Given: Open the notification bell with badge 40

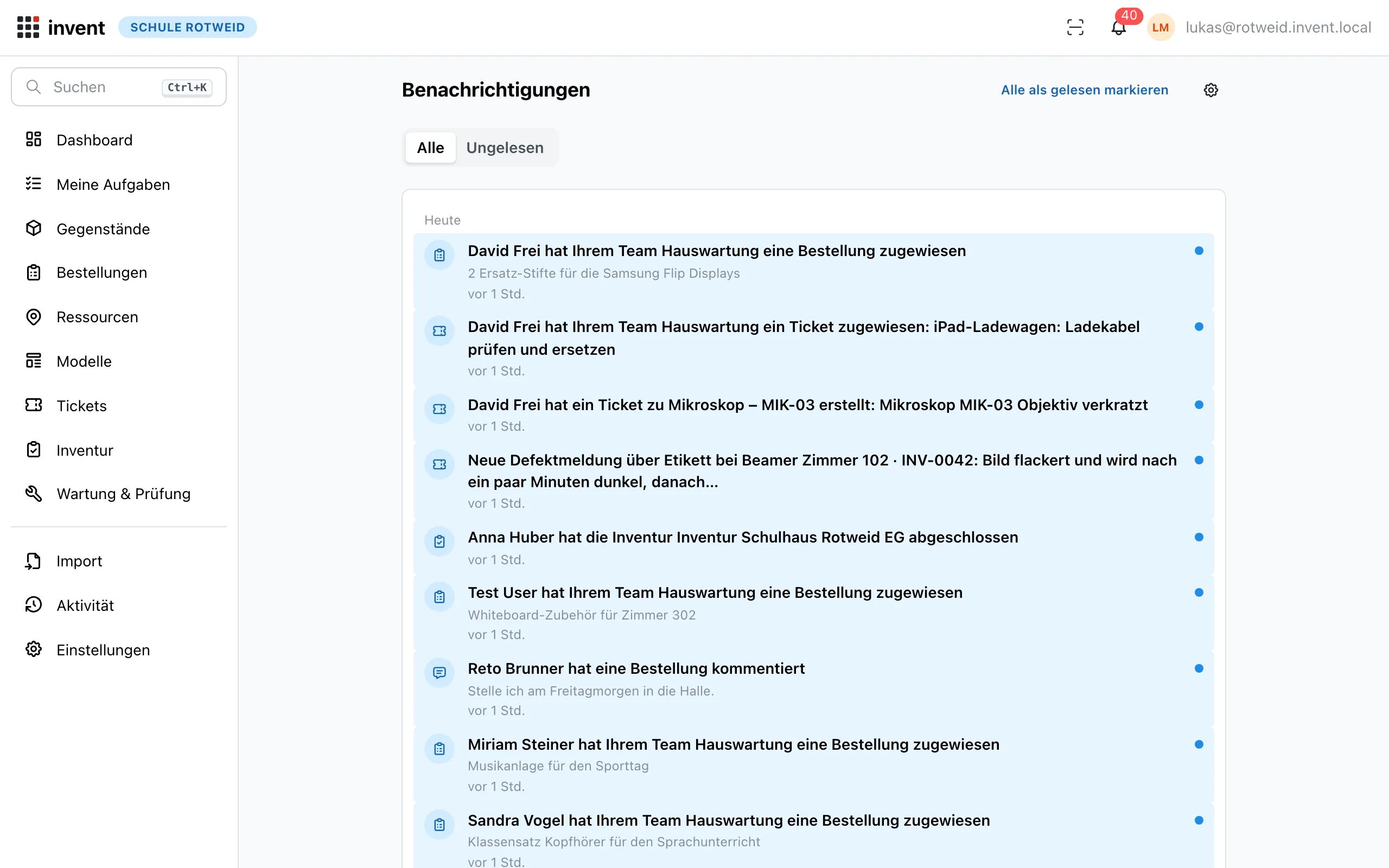Looking at the screenshot, I should point(1119,27).
